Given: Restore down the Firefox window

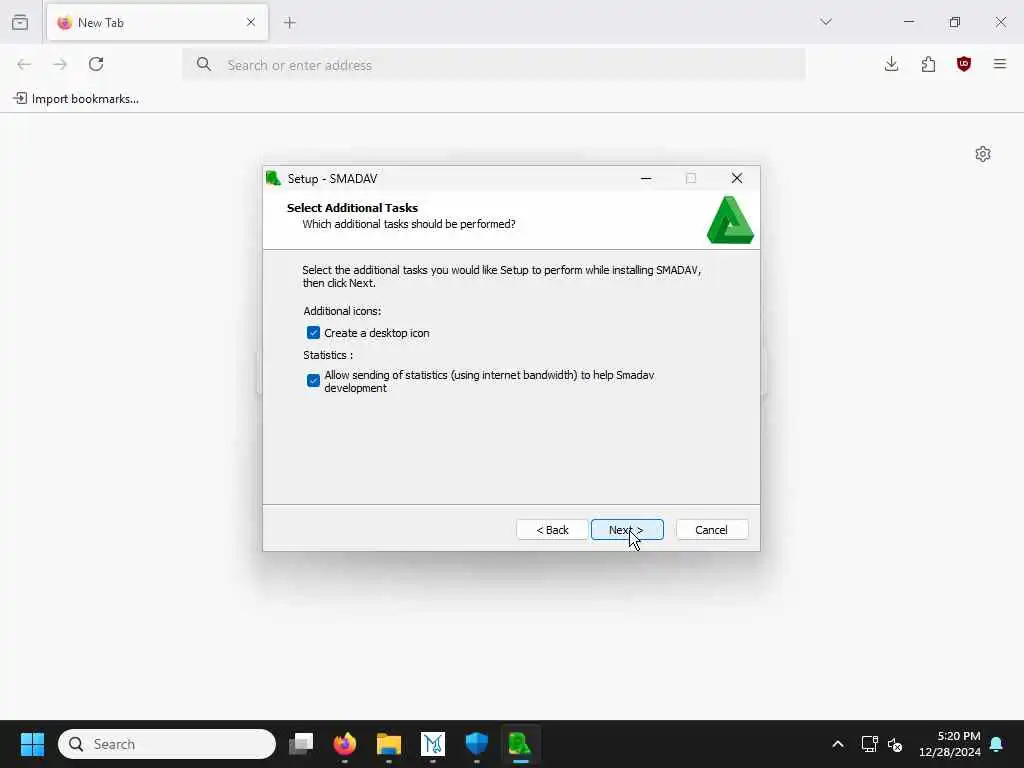Looking at the screenshot, I should pyautogui.click(x=955, y=22).
